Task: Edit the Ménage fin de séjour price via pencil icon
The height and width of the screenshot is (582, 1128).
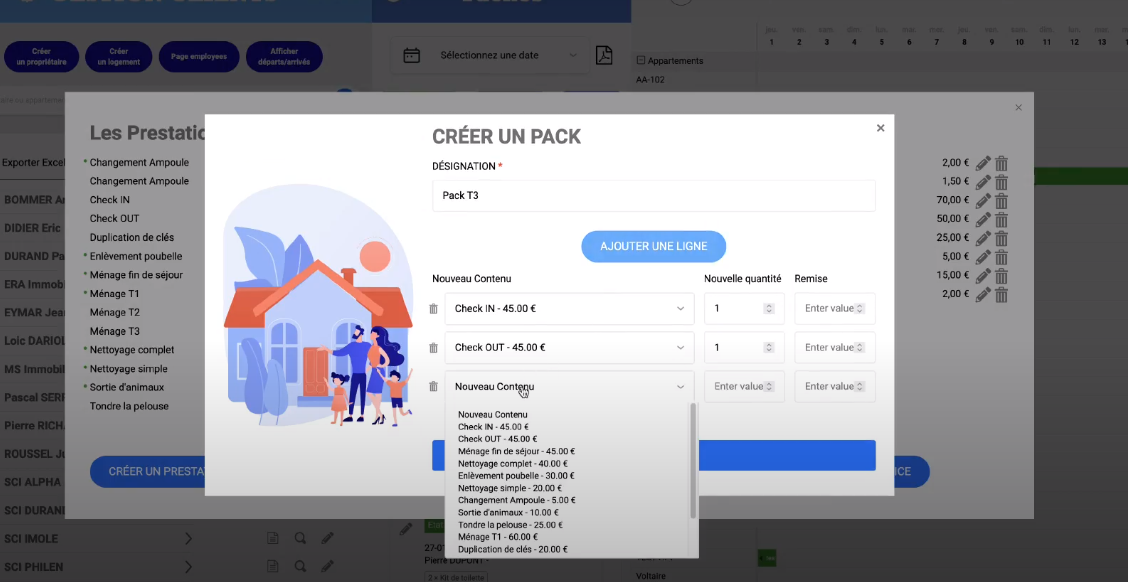Action: [982, 275]
